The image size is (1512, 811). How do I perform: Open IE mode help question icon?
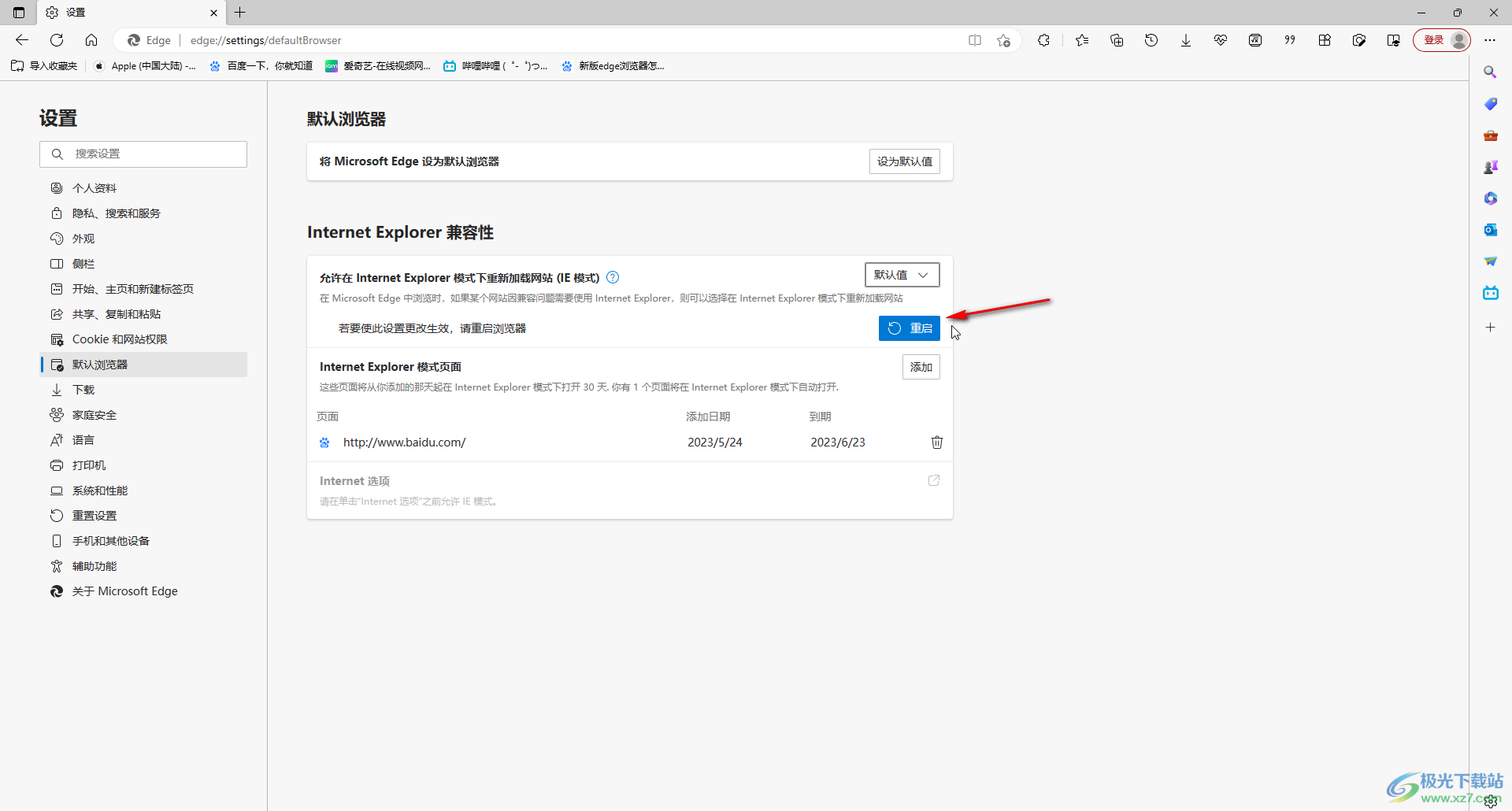point(613,277)
